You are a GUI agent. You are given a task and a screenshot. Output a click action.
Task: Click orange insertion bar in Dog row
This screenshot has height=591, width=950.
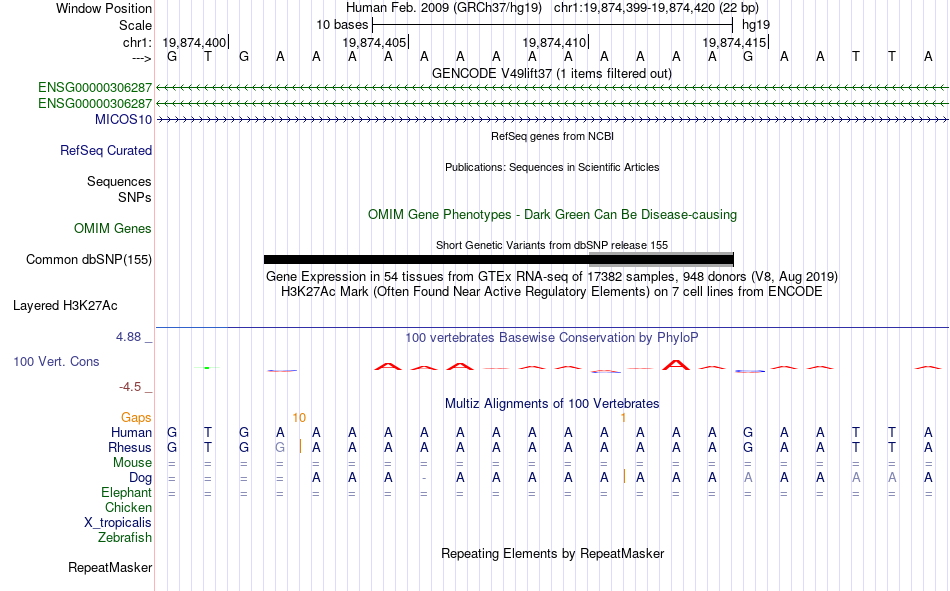(x=624, y=476)
